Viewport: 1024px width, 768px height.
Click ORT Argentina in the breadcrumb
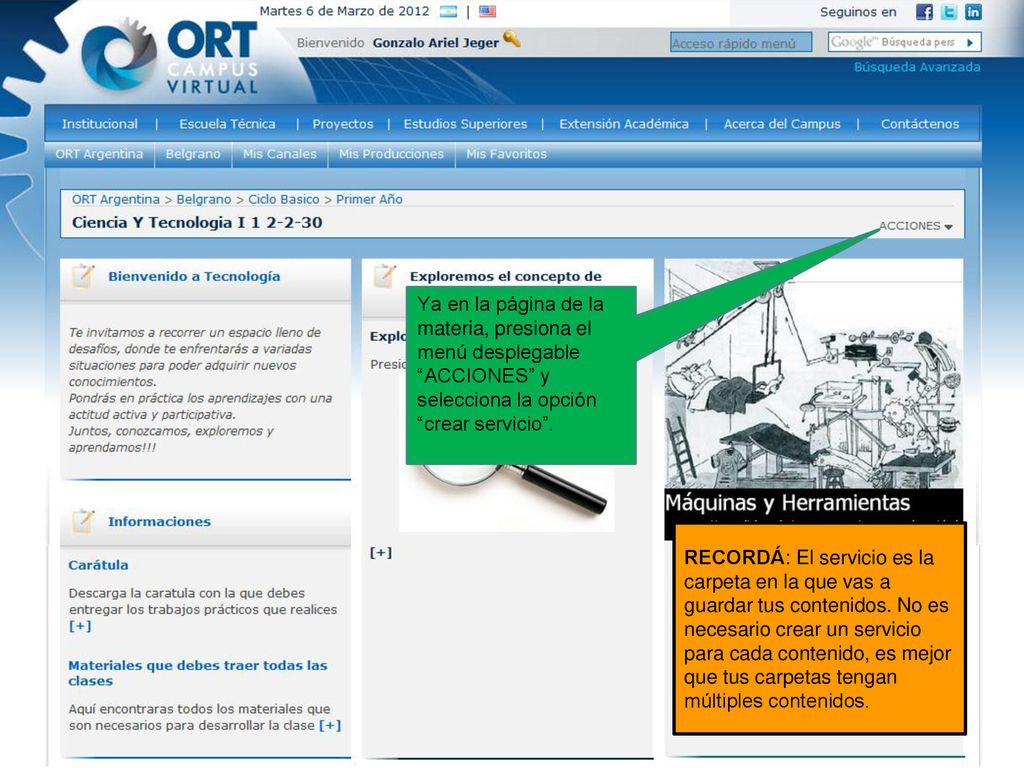click(116, 199)
